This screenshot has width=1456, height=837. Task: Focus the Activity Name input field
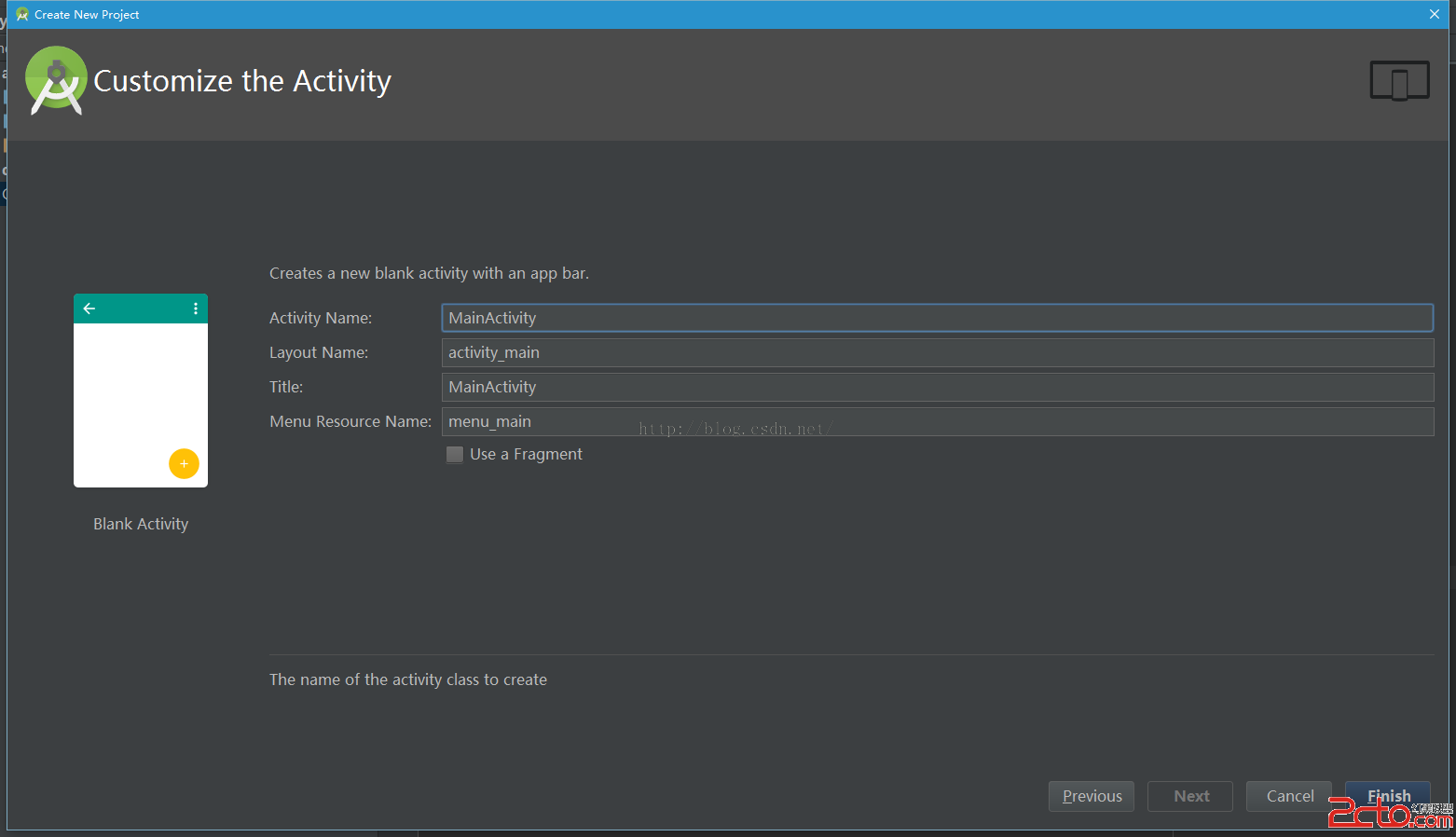click(x=937, y=318)
